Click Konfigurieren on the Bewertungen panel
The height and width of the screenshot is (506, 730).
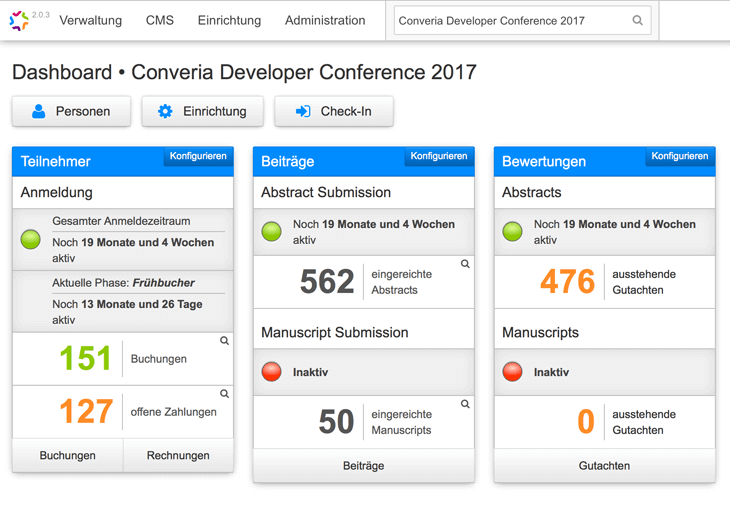[x=680, y=156]
